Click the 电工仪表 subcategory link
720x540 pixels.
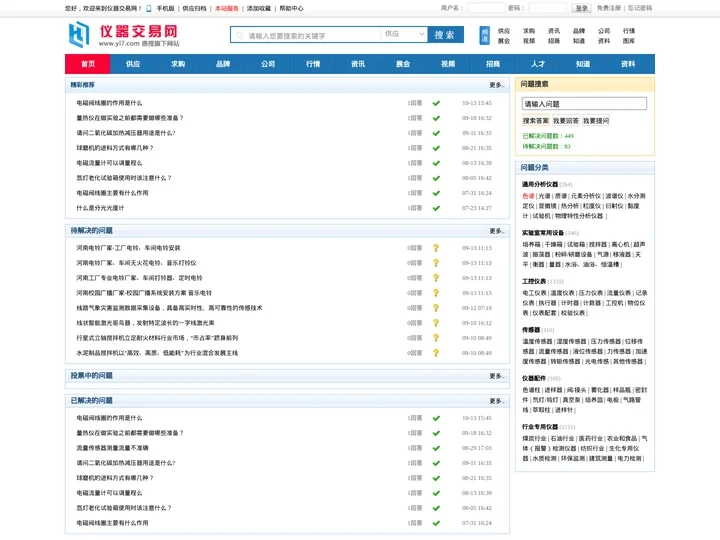[x=534, y=293]
